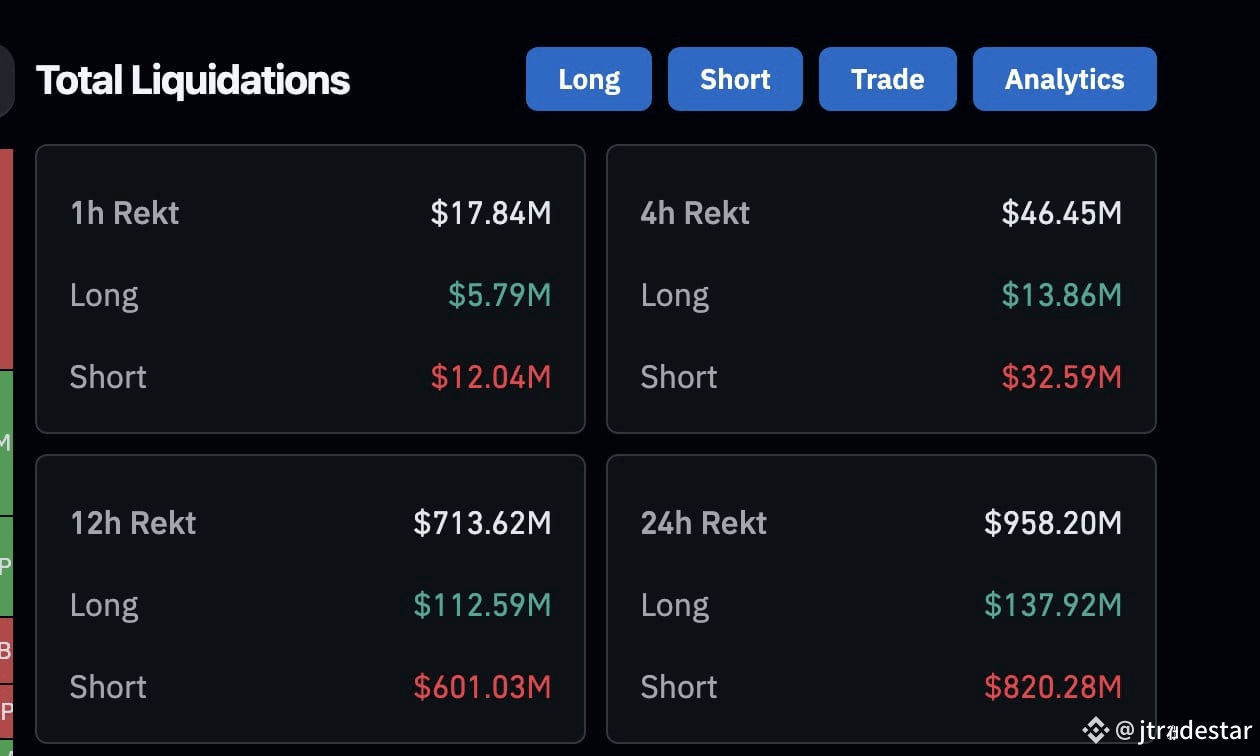Screen dimensions: 1260x756
Task: Click the Long label in 24h Rekt card
Action: click(675, 606)
